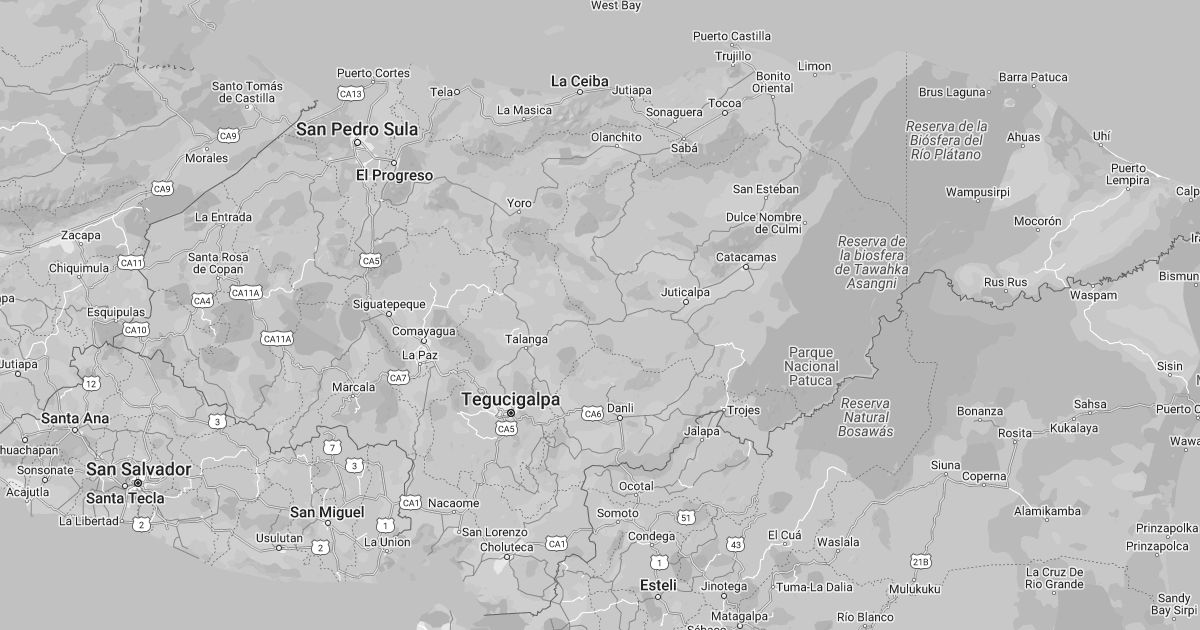The width and height of the screenshot is (1200, 630).
Task: Click the Puerto Castilla label
Action: pos(732,37)
